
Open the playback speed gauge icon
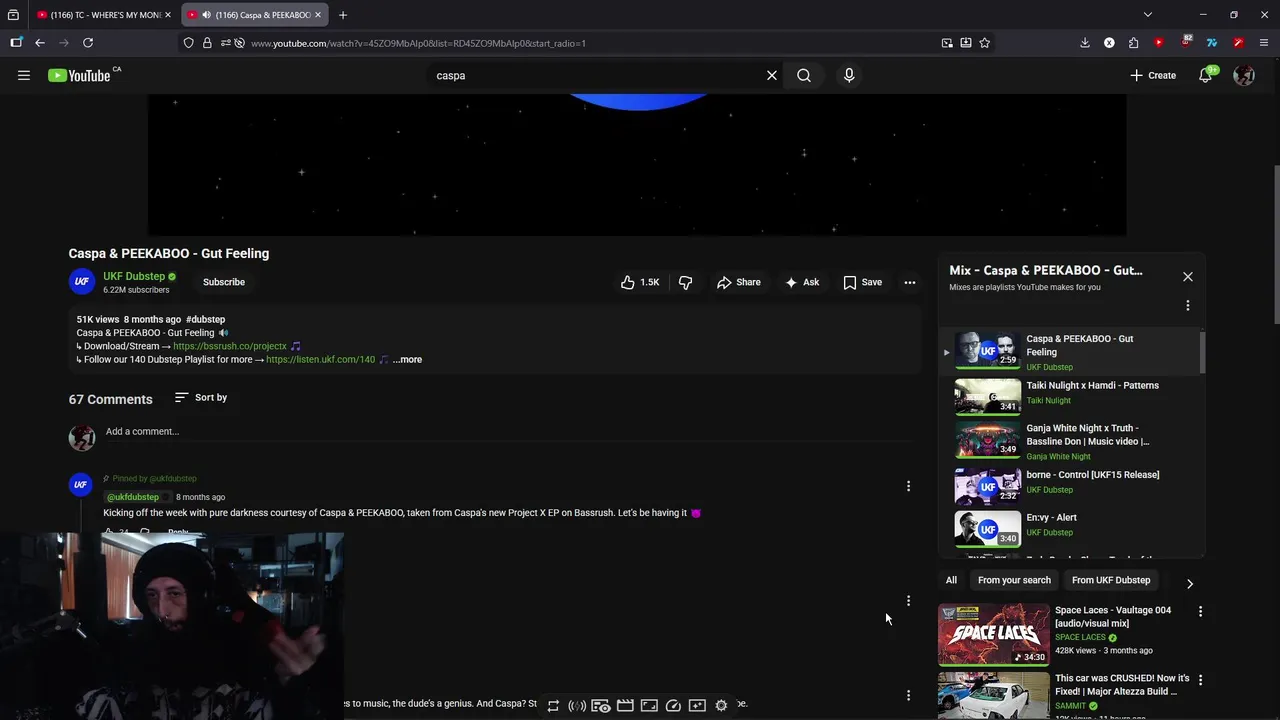tap(673, 705)
